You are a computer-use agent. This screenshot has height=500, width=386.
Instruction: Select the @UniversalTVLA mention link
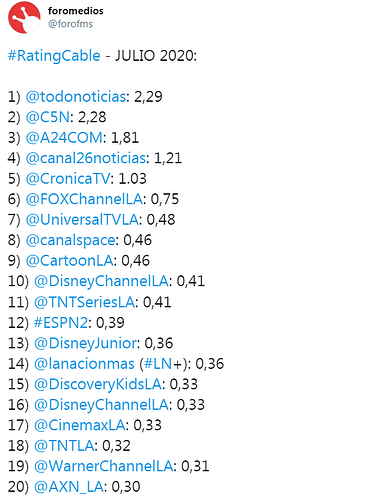(x=82, y=220)
